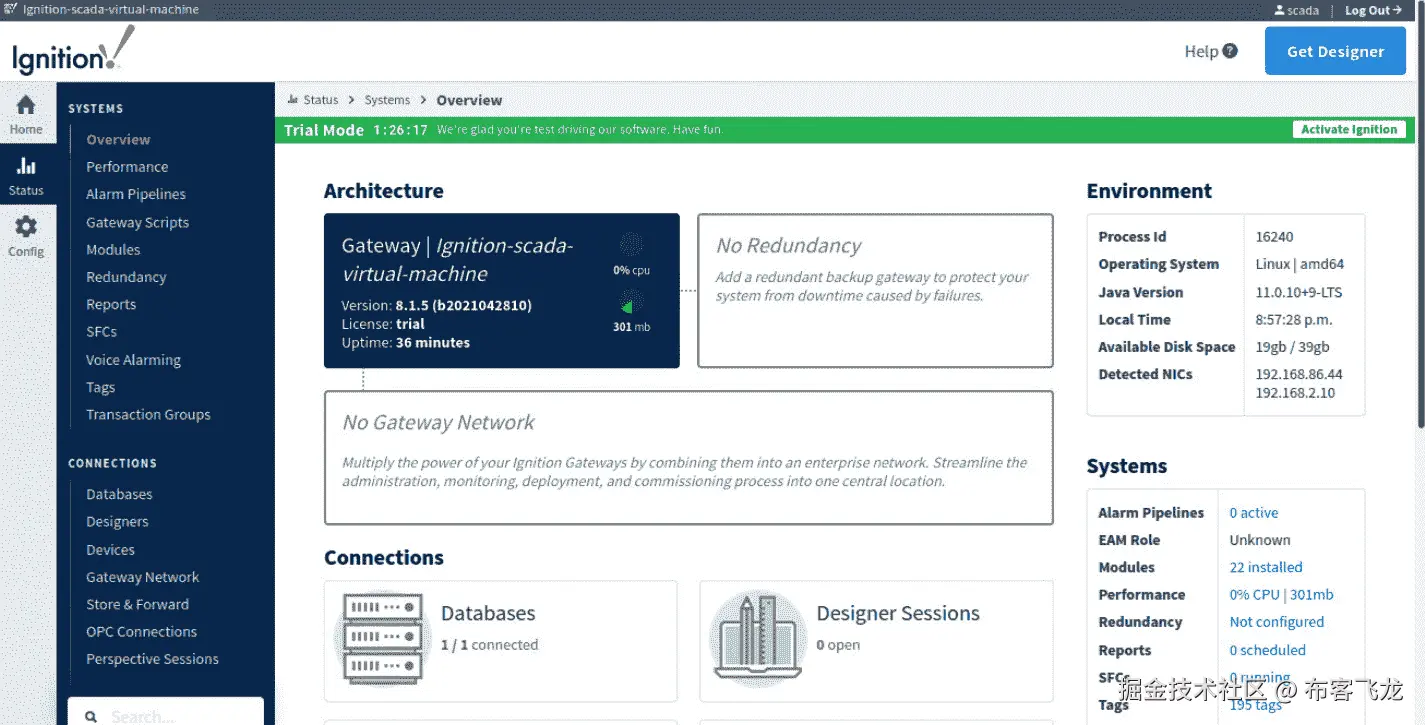Click the Operating System Linux | amd64 value
Screen dimensions: 1425x725
pyautogui.click(x=1300, y=264)
